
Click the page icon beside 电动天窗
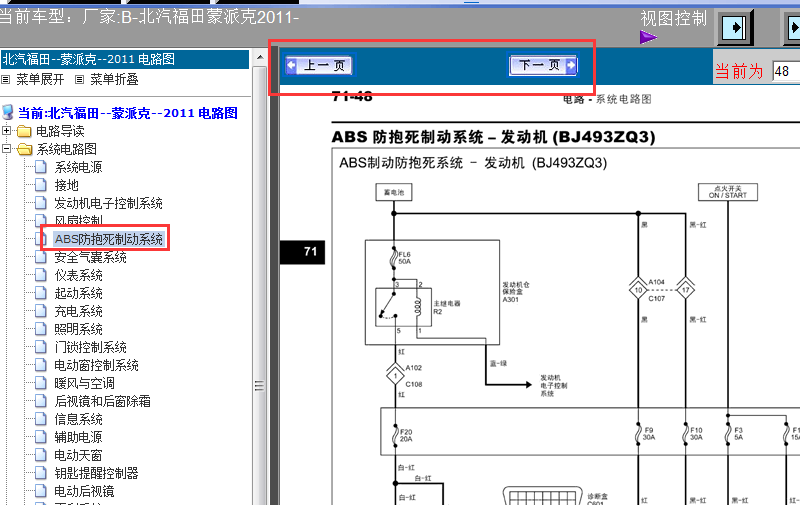coord(40,454)
